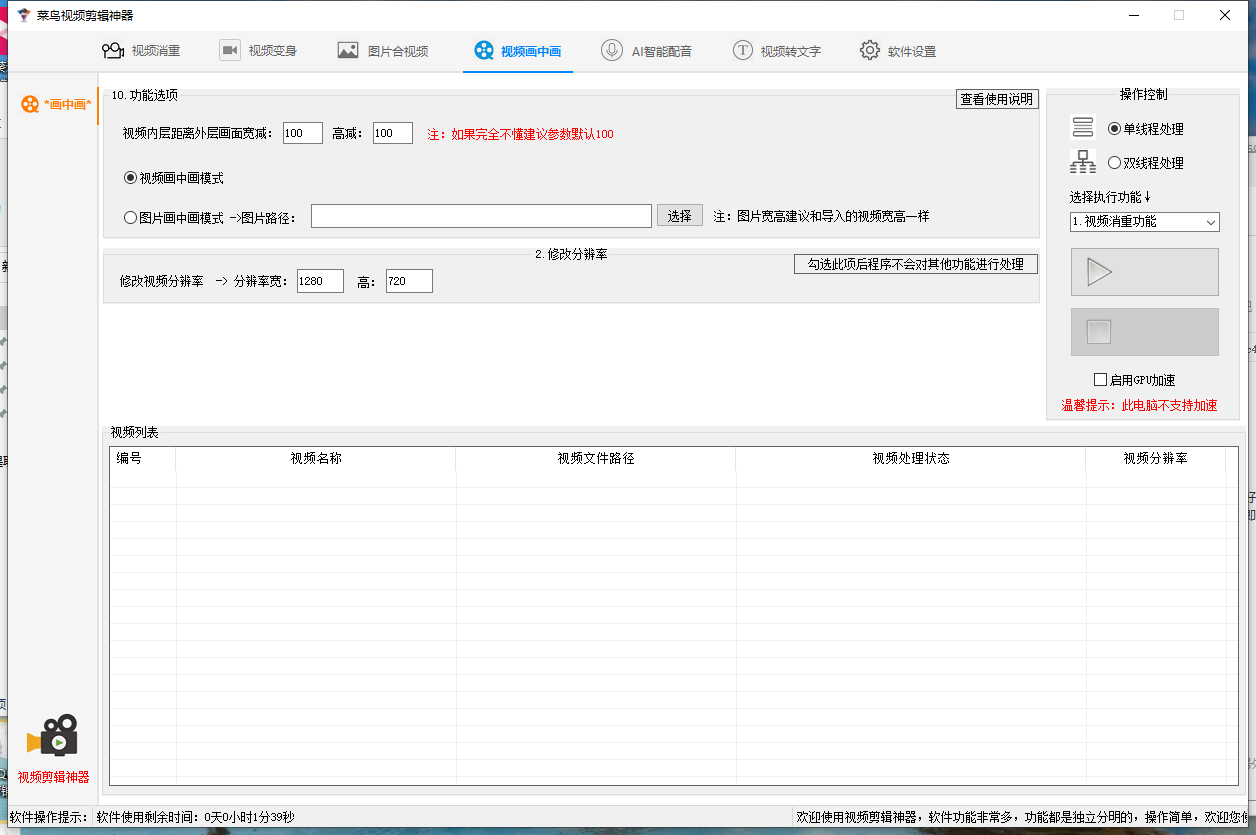Click the 视频名称 column header

pos(316,458)
